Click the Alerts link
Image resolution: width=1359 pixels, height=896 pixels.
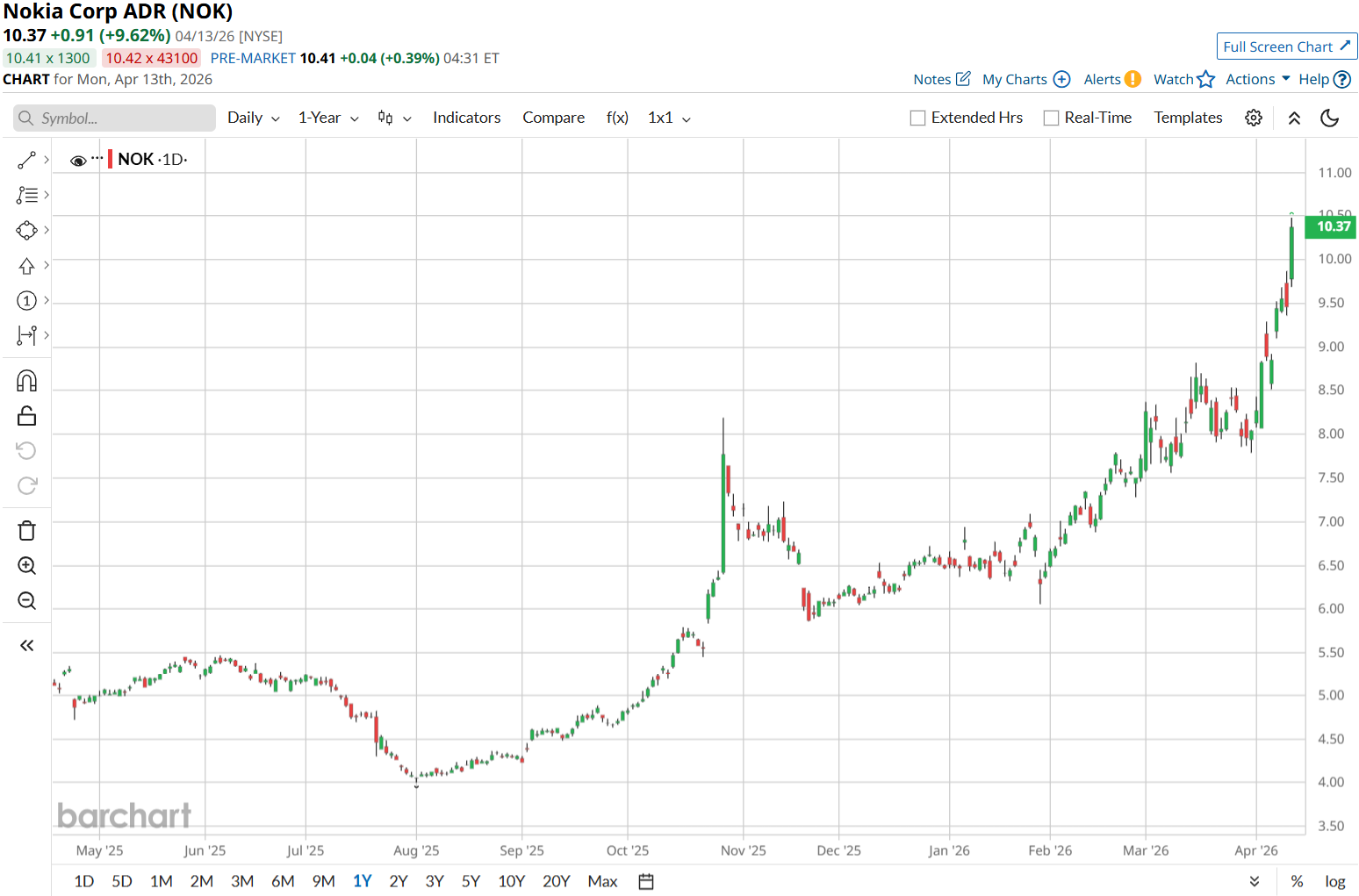(x=1102, y=79)
